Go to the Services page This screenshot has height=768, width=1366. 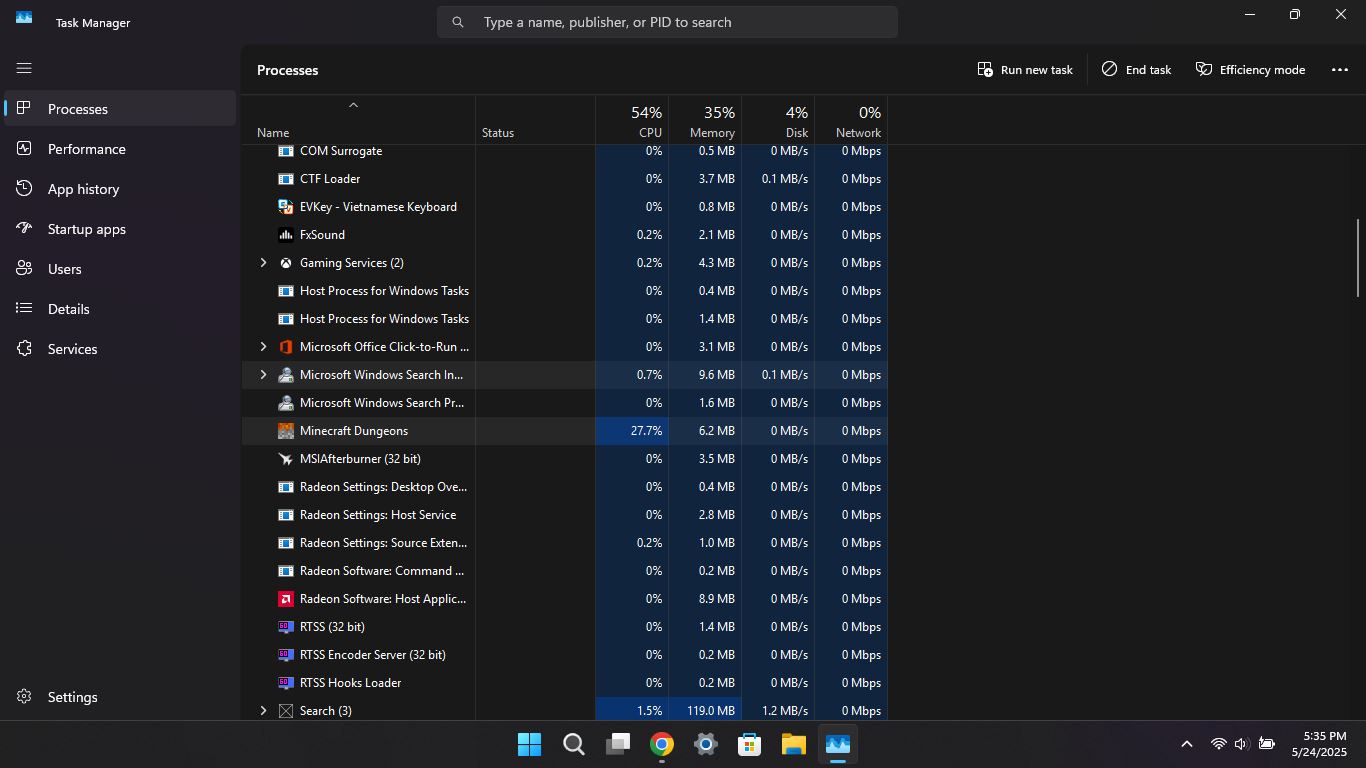click(x=72, y=349)
